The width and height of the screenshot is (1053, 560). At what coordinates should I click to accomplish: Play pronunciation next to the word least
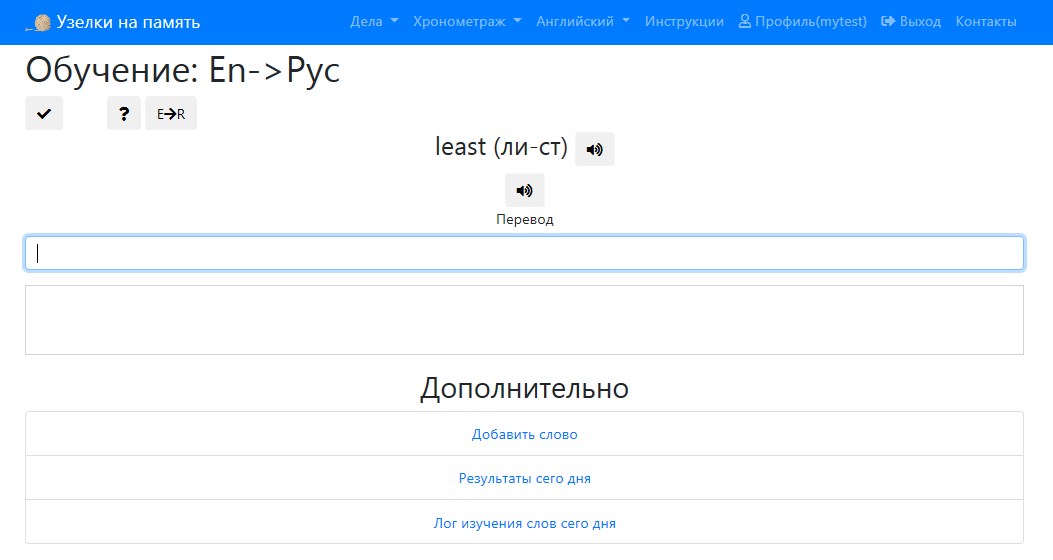[595, 149]
